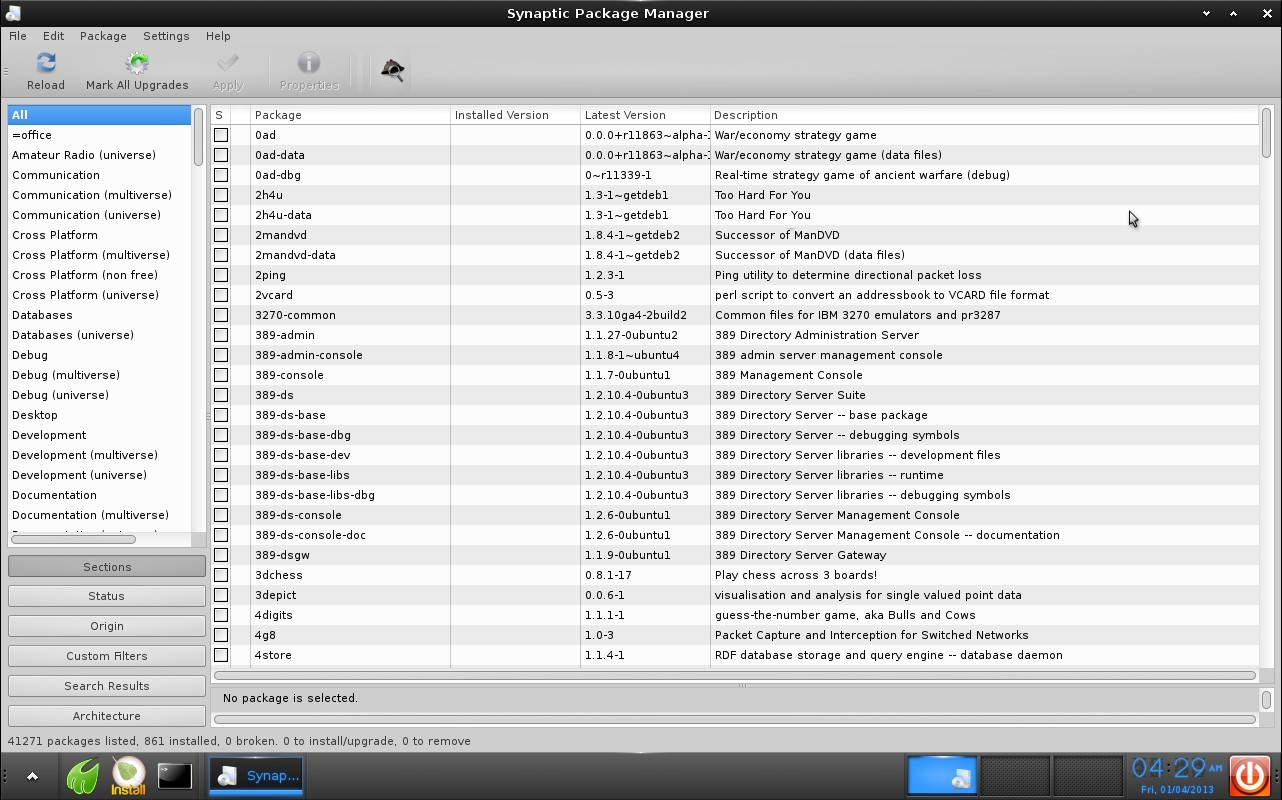This screenshot has height=800, width=1282.
Task: Sort by the Latest Version column header
Action: pyautogui.click(x=645, y=115)
